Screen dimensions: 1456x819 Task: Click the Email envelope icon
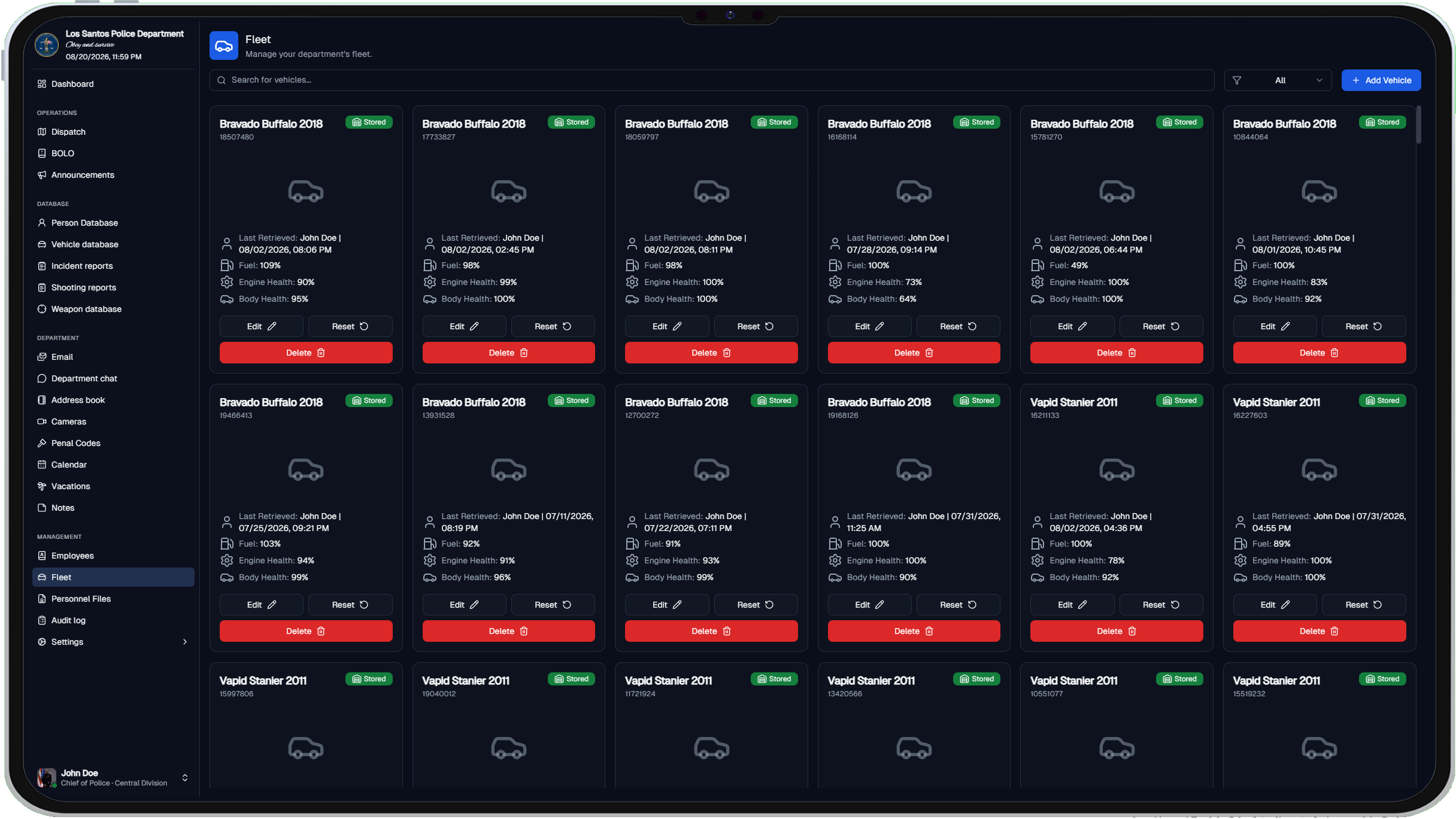click(42, 357)
